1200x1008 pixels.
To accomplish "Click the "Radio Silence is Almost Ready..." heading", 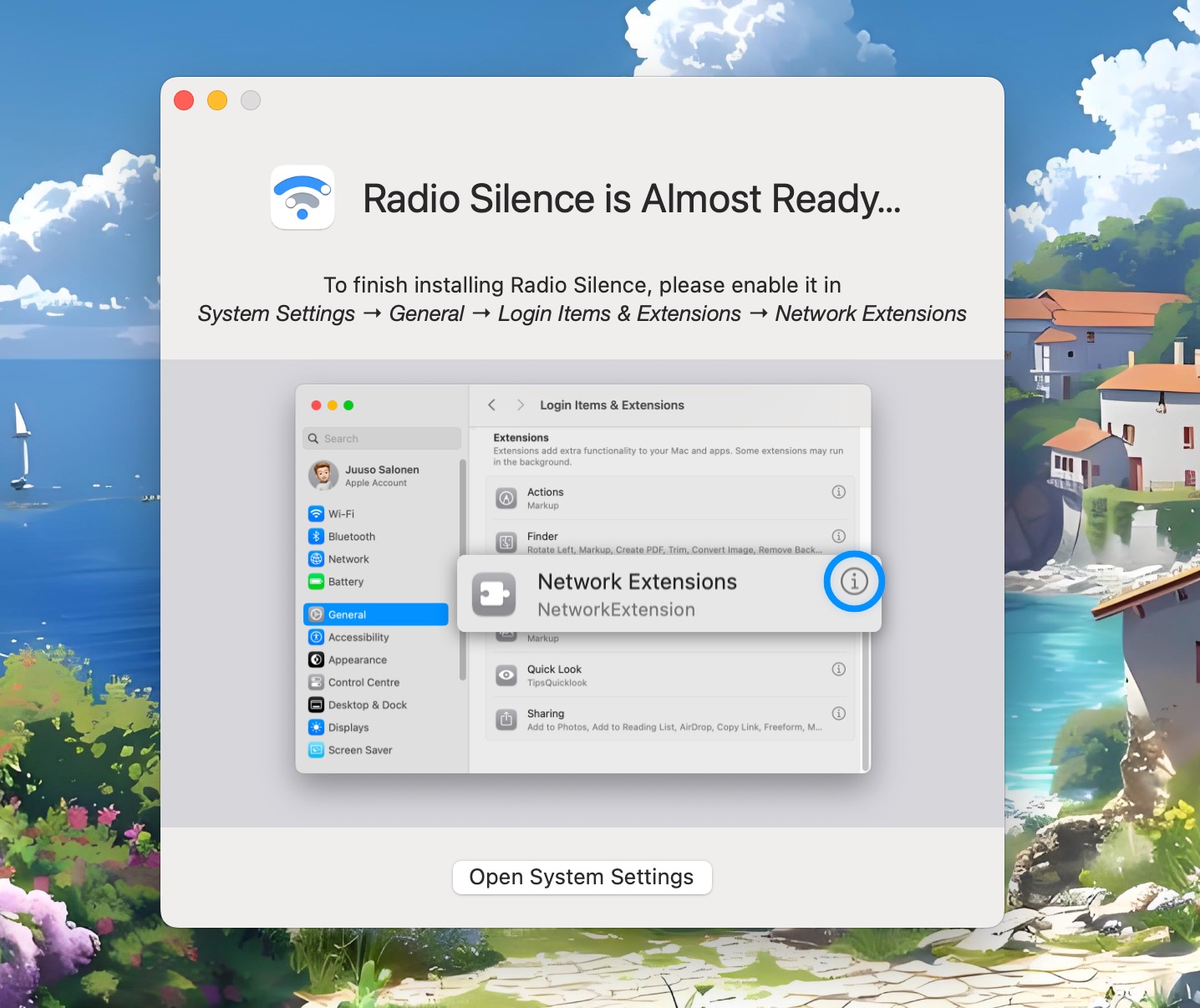I will [x=632, y=199].
